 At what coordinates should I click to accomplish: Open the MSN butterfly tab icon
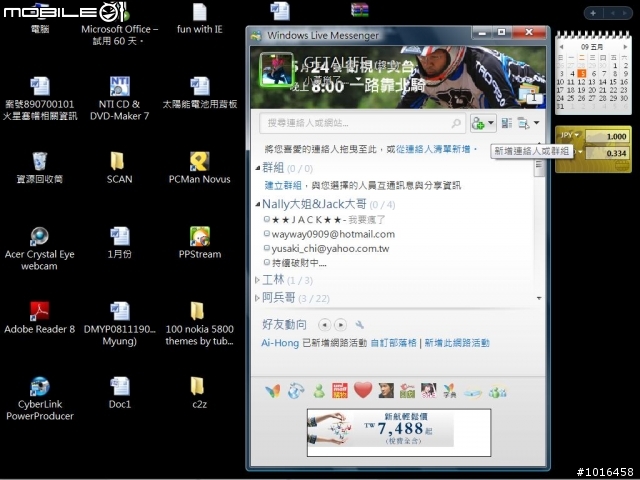[x=273, y=391]
